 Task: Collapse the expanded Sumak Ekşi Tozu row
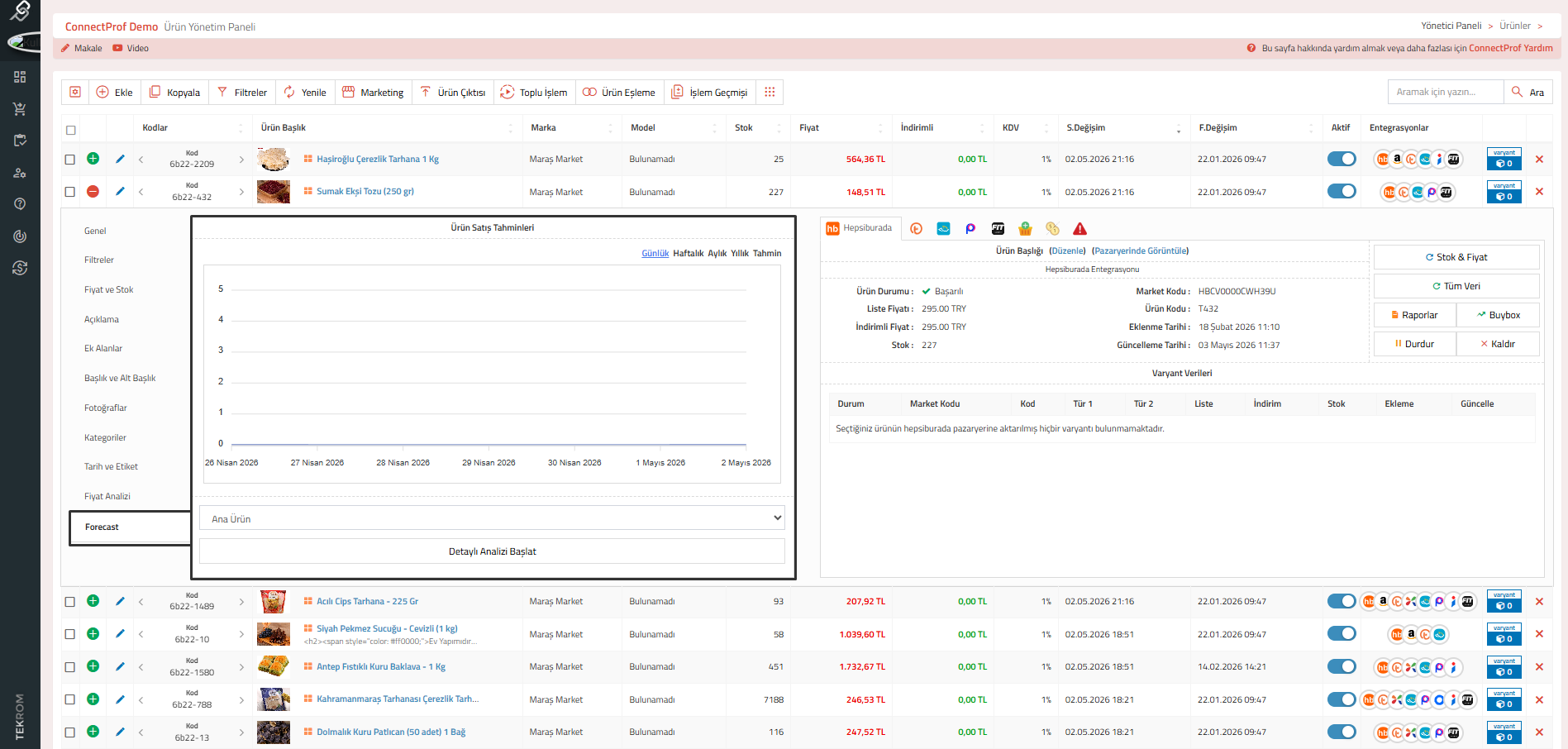tap(93, 192)
